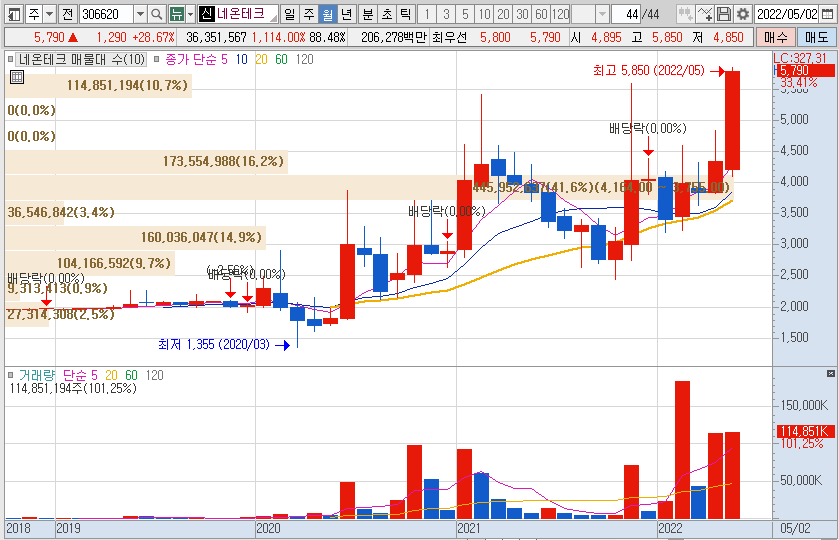The width and height of the screenshot is (839, 540).
Task: Click the 2021 year axis label
Action: (x=469, y=529)
